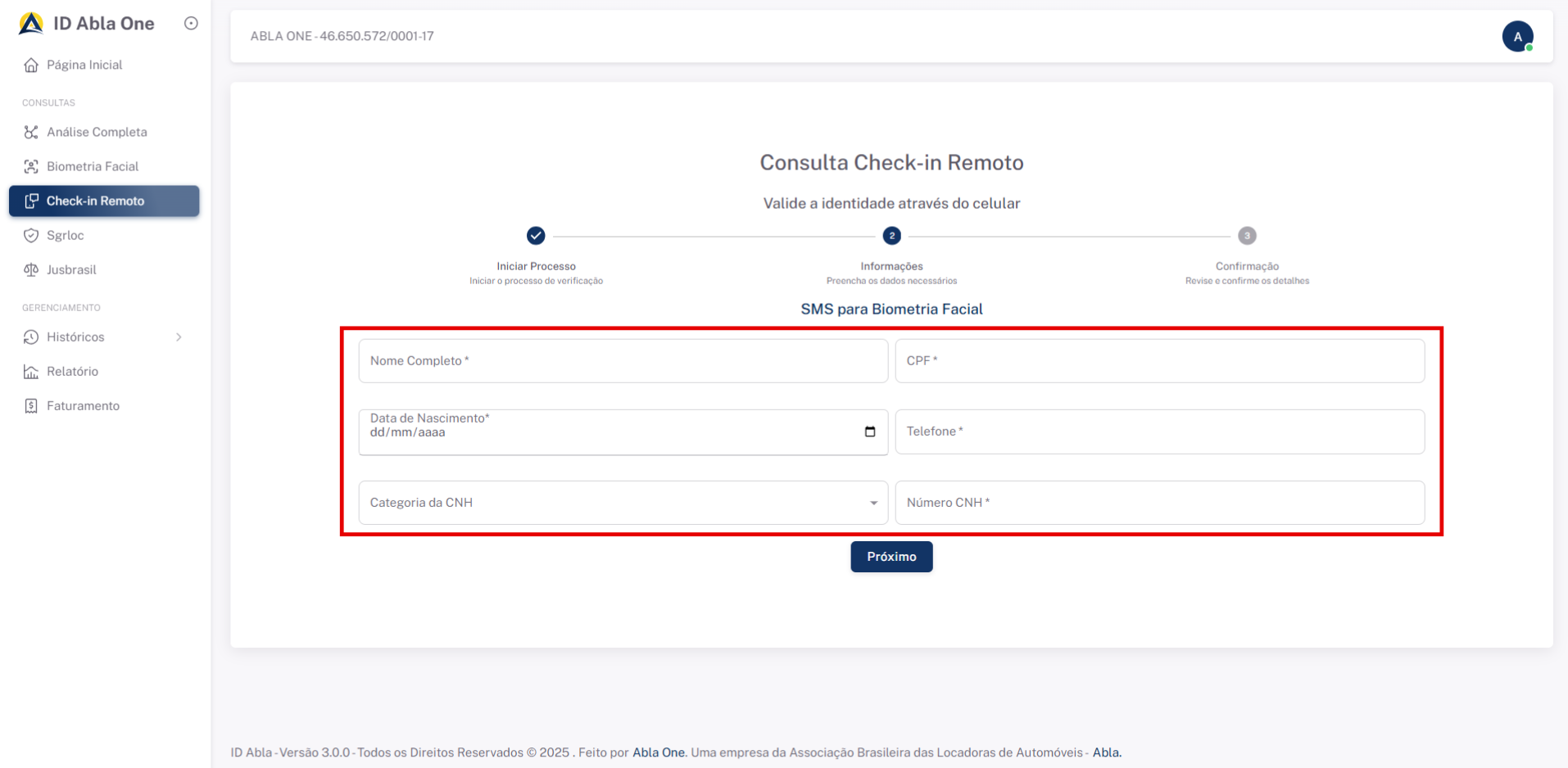The width and height of the screenshot is (1568, 768).
Task: Collapse the sidebar with the circle toggle
Action: click(x=191, y=23)
